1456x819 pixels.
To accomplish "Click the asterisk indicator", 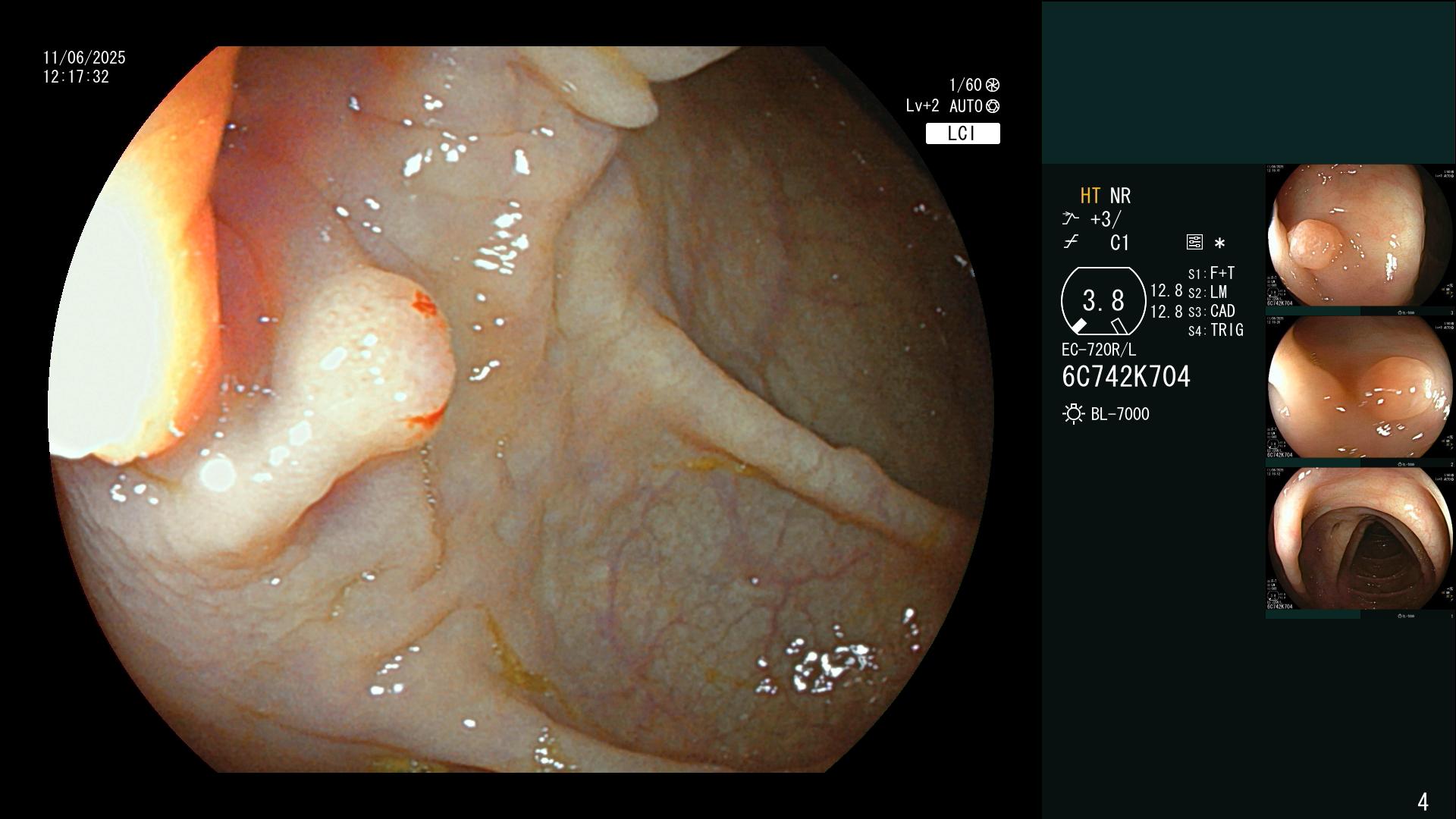I will pyautogui.click(x=1219, y=243).
